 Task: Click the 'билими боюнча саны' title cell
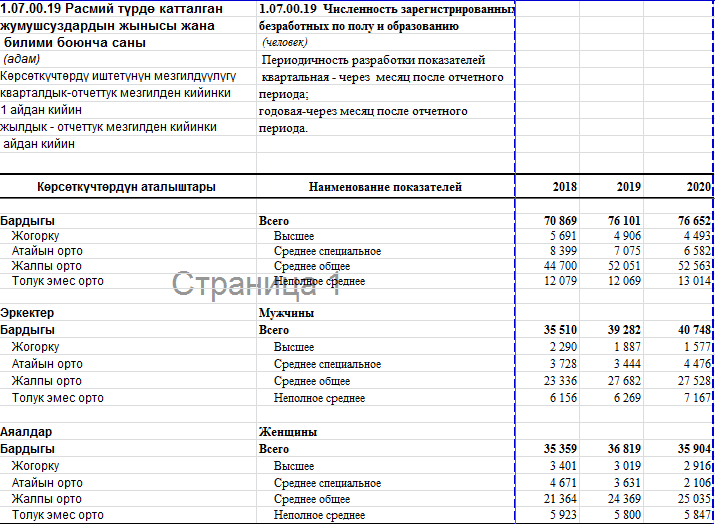(x=128, y=42)
